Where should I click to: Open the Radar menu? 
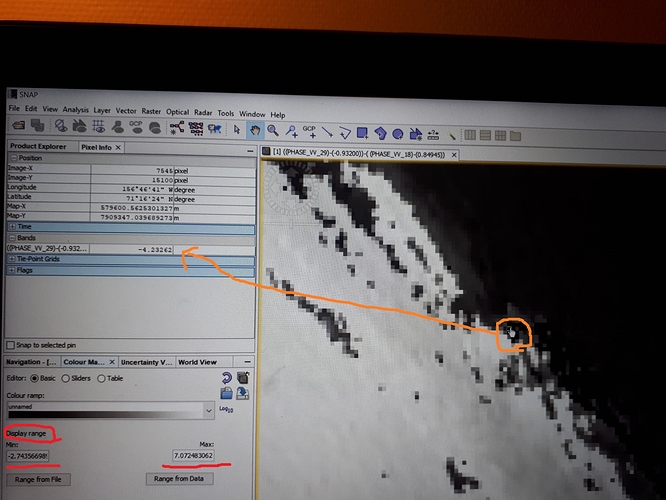point(203,113)
